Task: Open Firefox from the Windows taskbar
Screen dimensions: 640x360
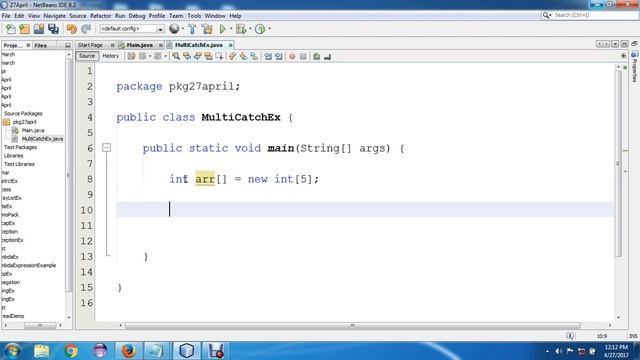Action: tap(128, 351)
